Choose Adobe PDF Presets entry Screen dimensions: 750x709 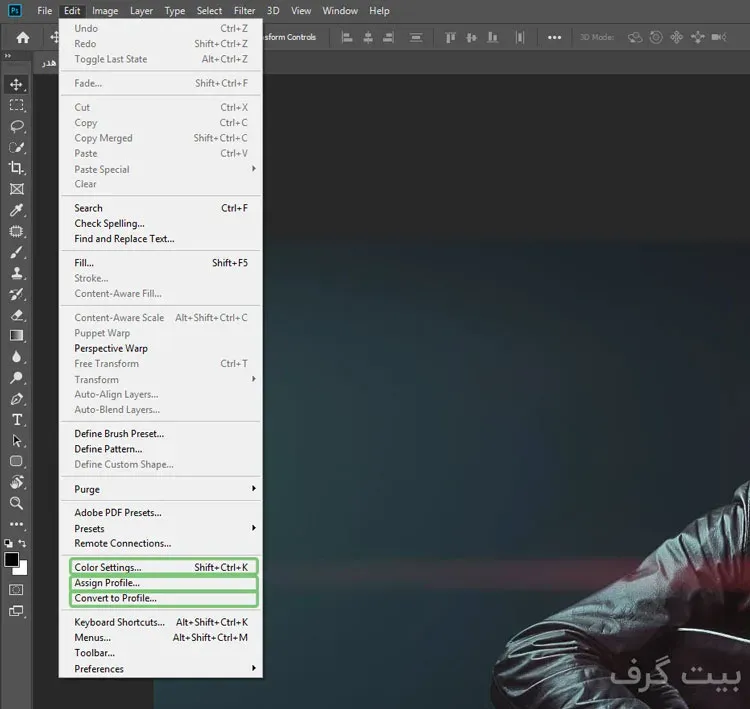tap(161, 512)
